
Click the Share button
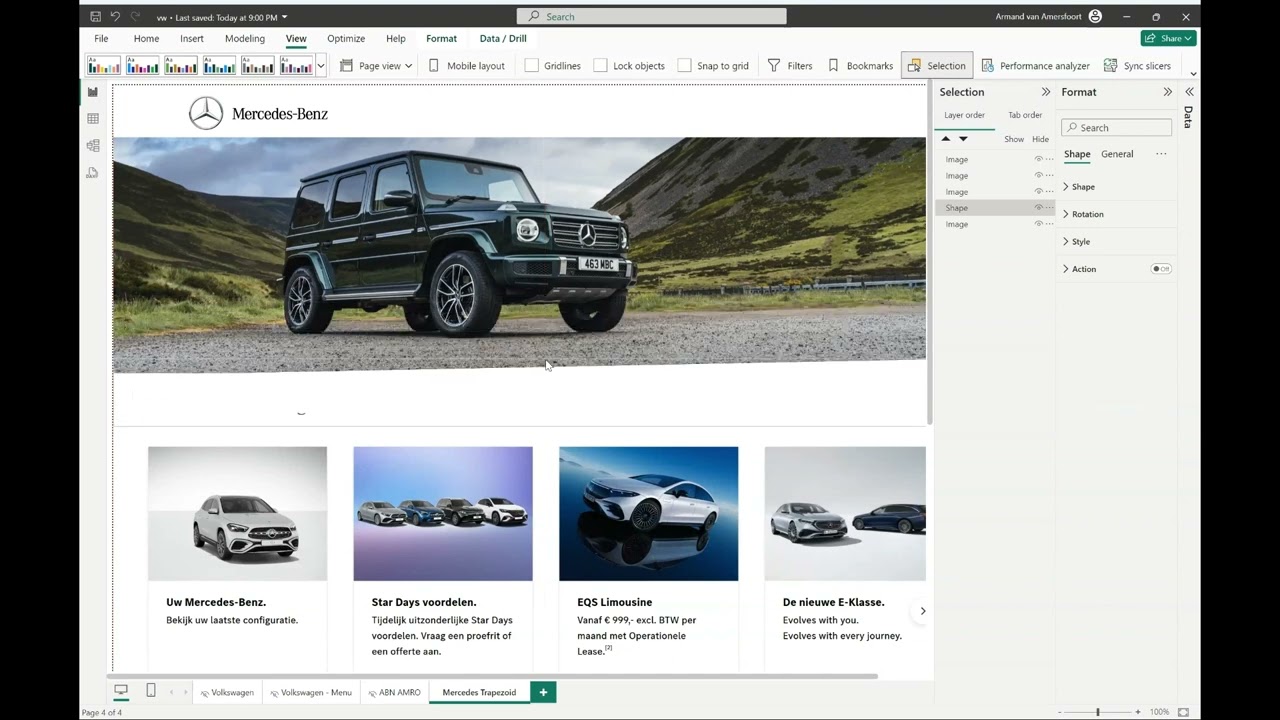(1169, 38)
